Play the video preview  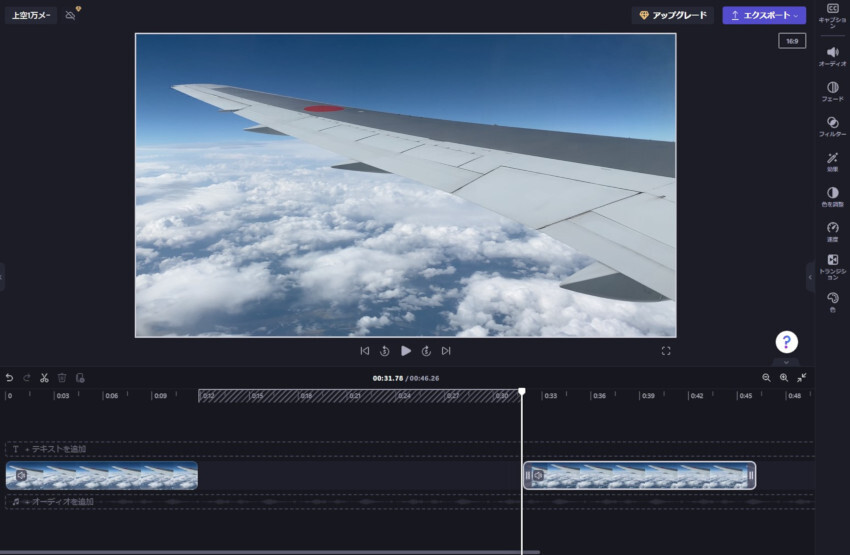coord(406,351)
